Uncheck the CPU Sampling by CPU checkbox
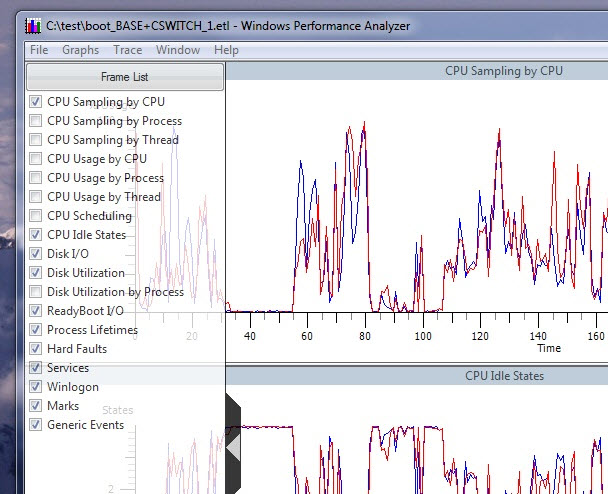This screenshot has width=608, height=494. click(x=36, y=102)
